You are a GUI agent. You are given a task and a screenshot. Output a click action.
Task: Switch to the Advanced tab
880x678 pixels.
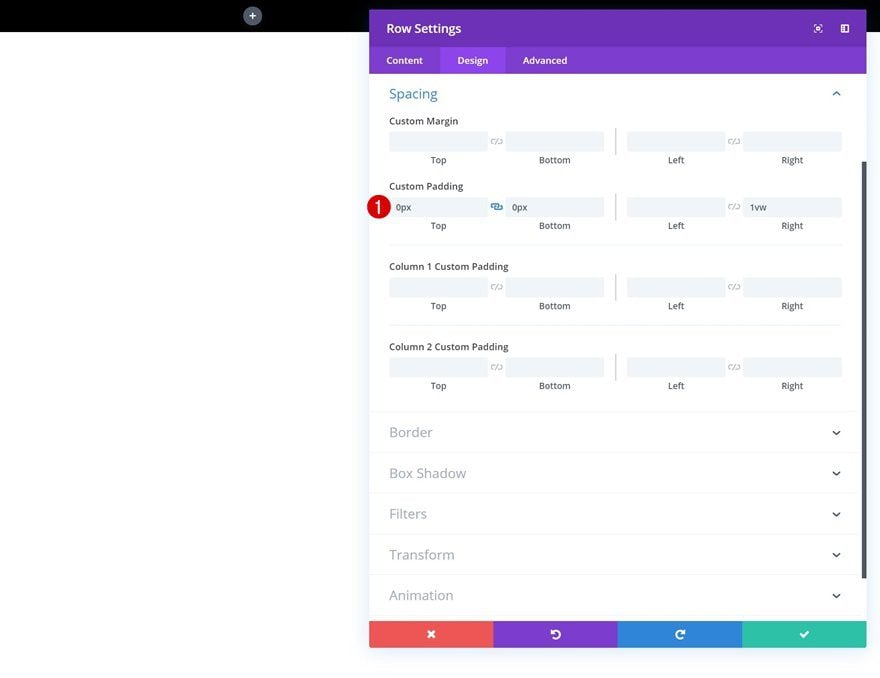[544, 61]
